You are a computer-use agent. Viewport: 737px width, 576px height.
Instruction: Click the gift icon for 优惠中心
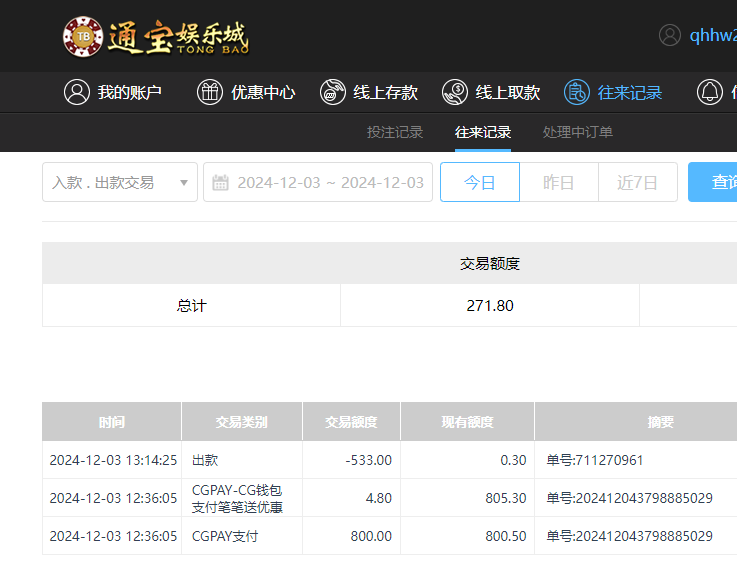pyautogui.click(x=209, y=92)
